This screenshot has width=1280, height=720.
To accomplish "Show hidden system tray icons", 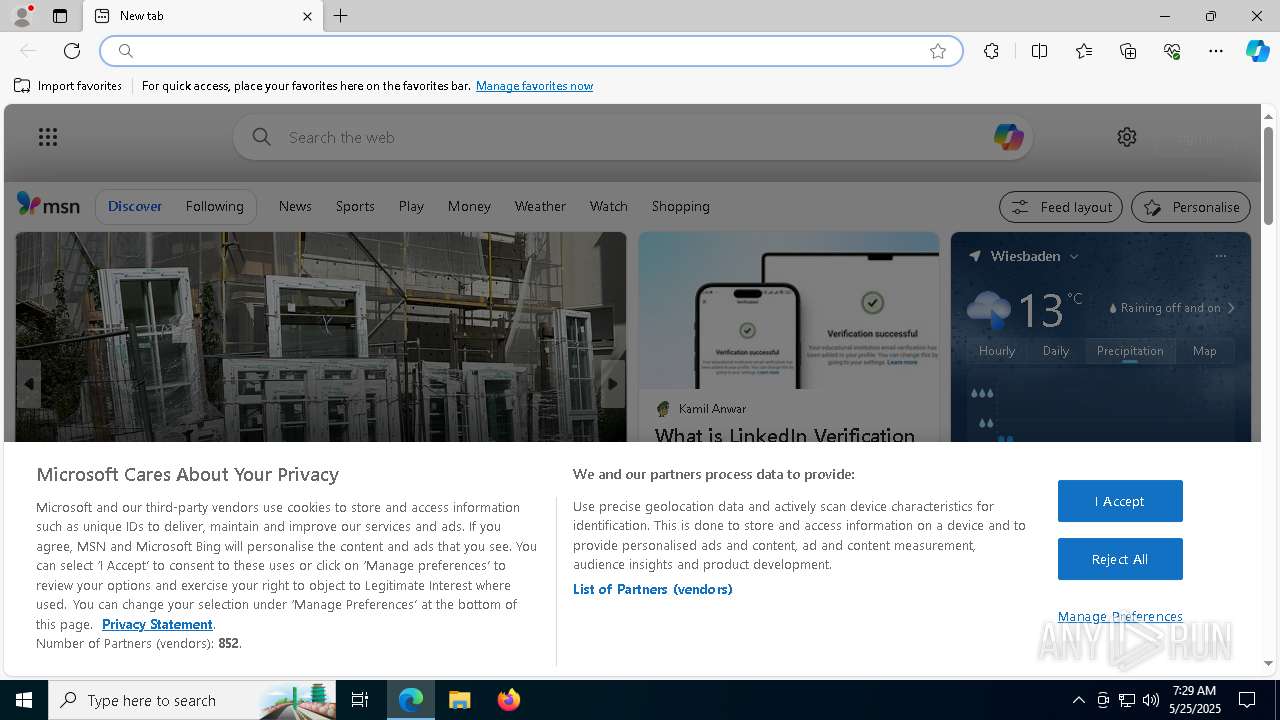I will [x=1078, y=700].
